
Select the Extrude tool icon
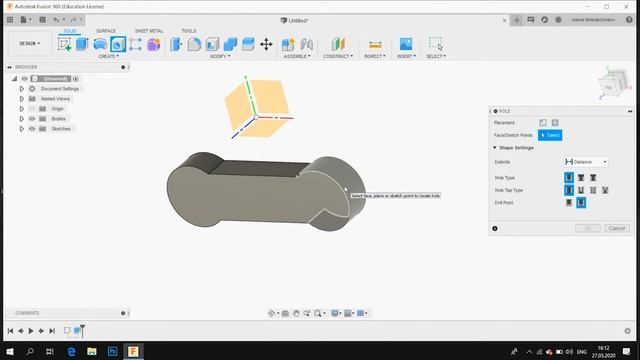point(82,44)
